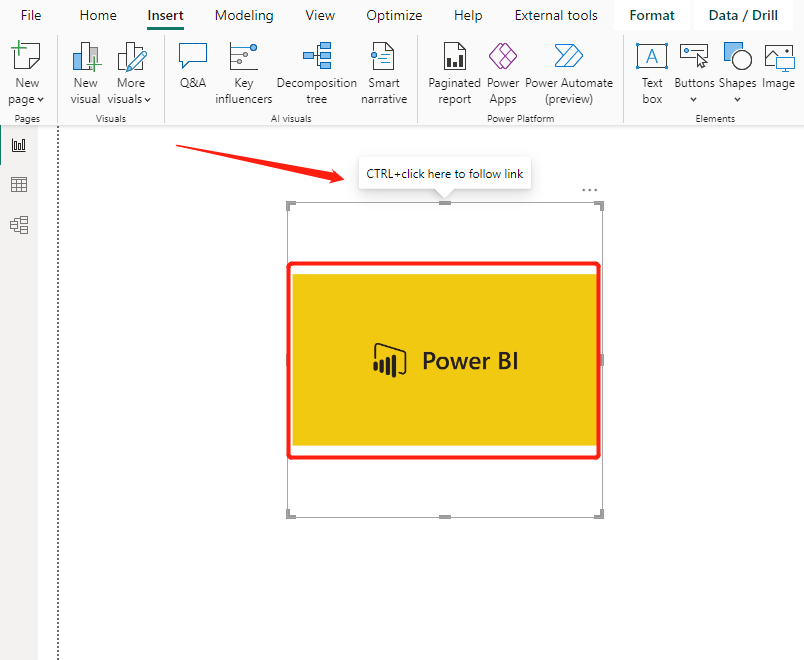Switch to Report view in sidebar

click(x=19, y=145)
